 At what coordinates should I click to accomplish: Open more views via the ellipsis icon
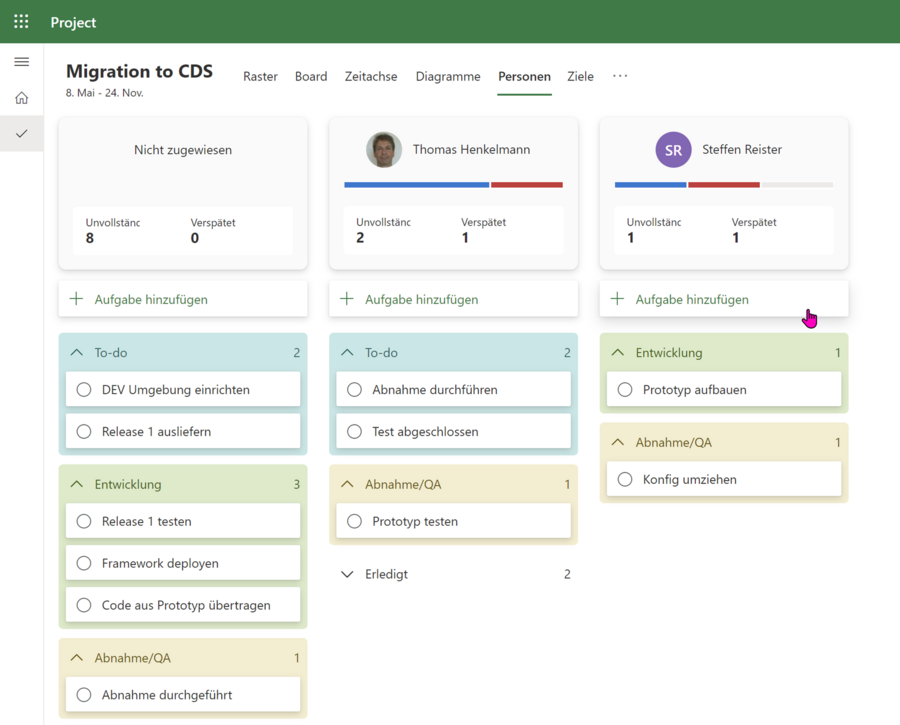point(619,76)
